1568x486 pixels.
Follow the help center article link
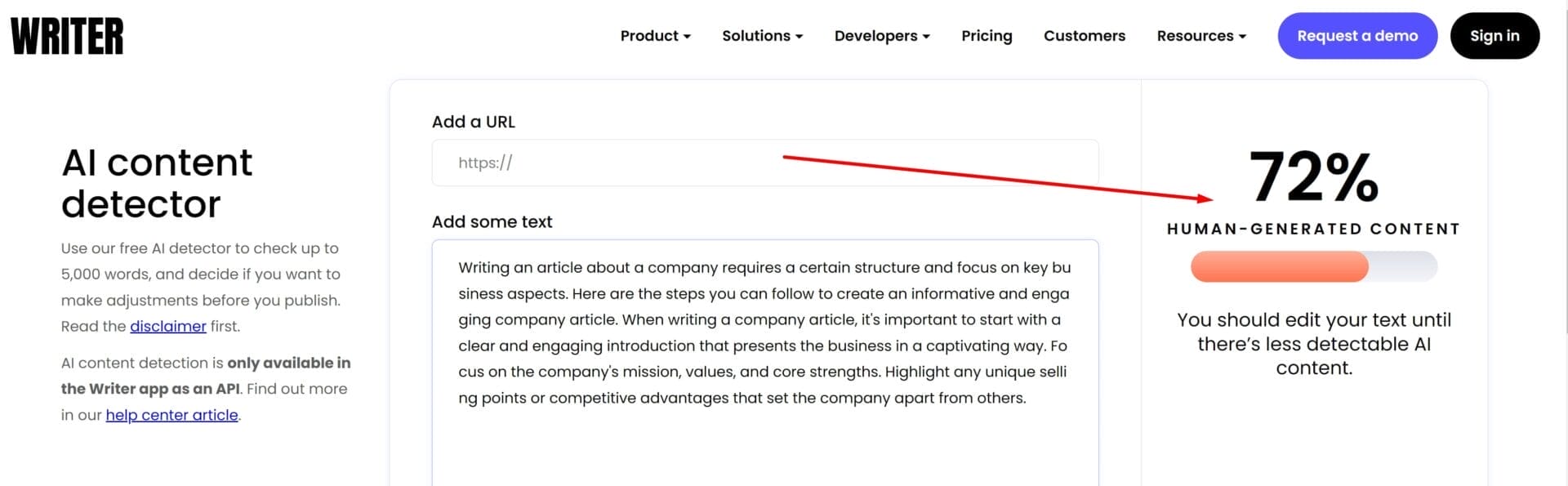pos(171,415)
